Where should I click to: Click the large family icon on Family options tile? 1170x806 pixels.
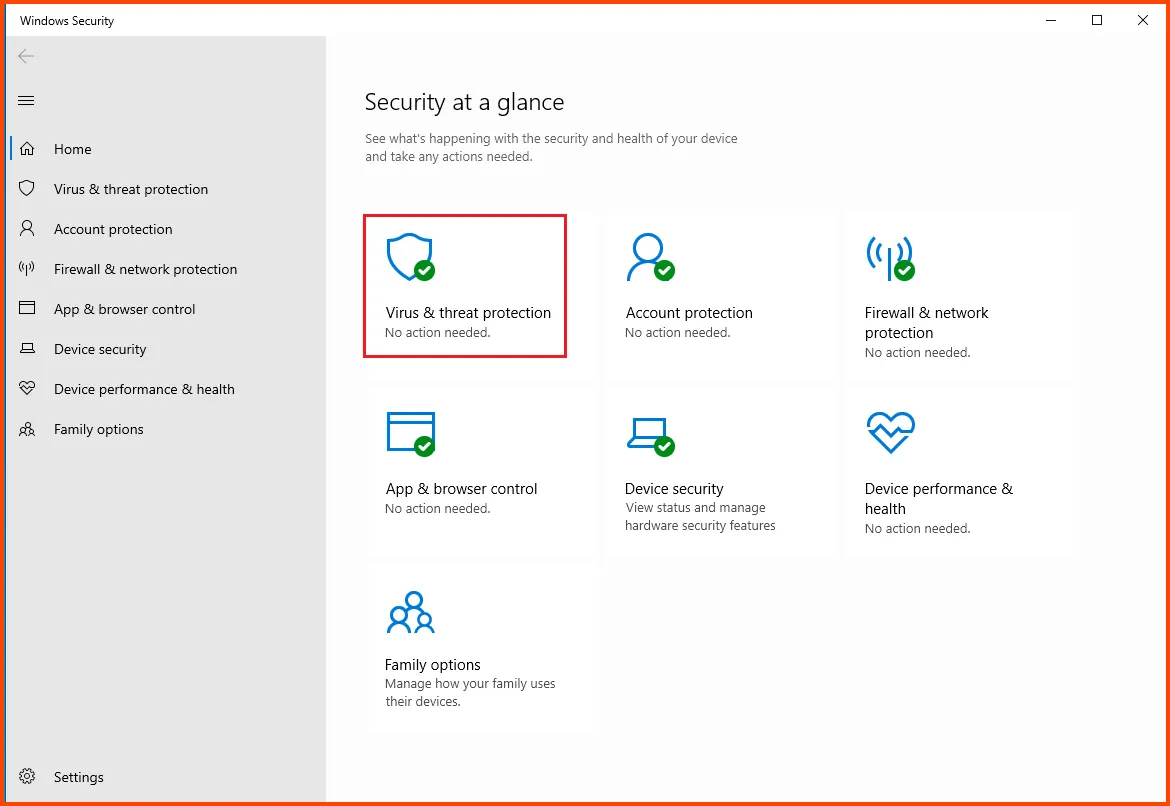(410, 612)
